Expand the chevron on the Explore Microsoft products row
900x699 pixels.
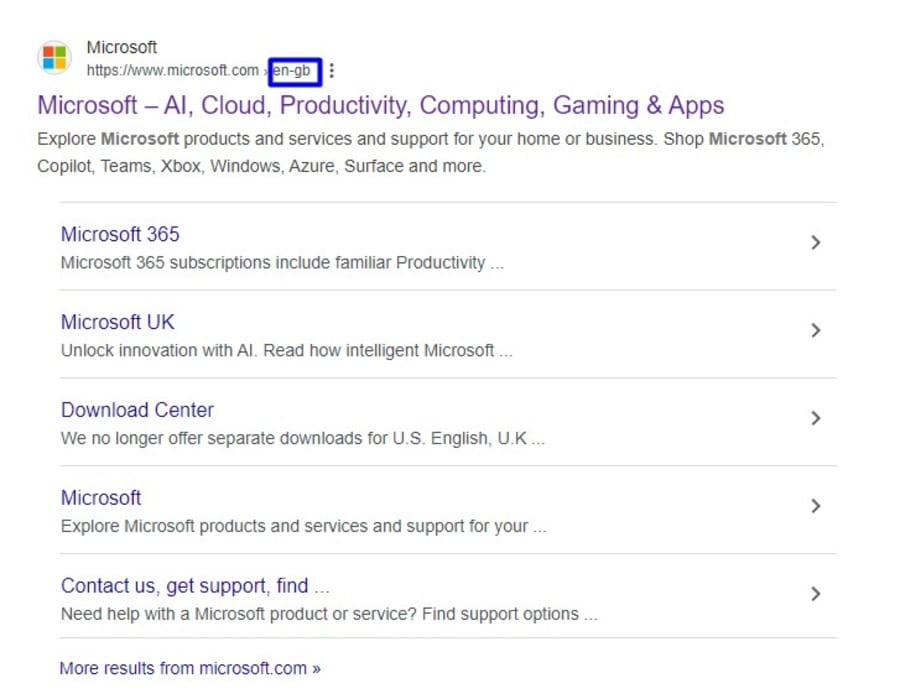pos(816,506)
